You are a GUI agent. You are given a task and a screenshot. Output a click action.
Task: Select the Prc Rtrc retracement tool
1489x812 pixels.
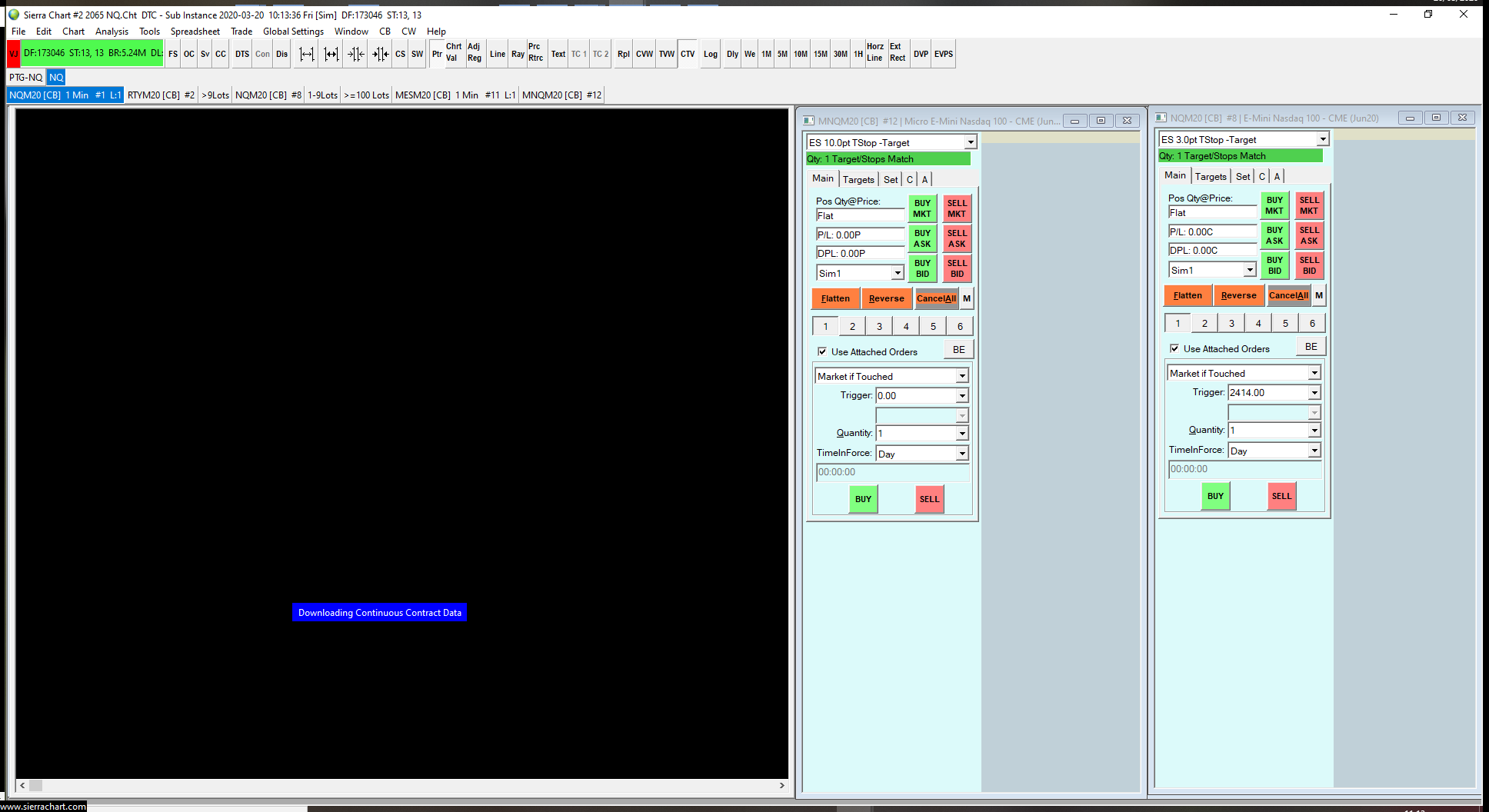click(535, 52)
